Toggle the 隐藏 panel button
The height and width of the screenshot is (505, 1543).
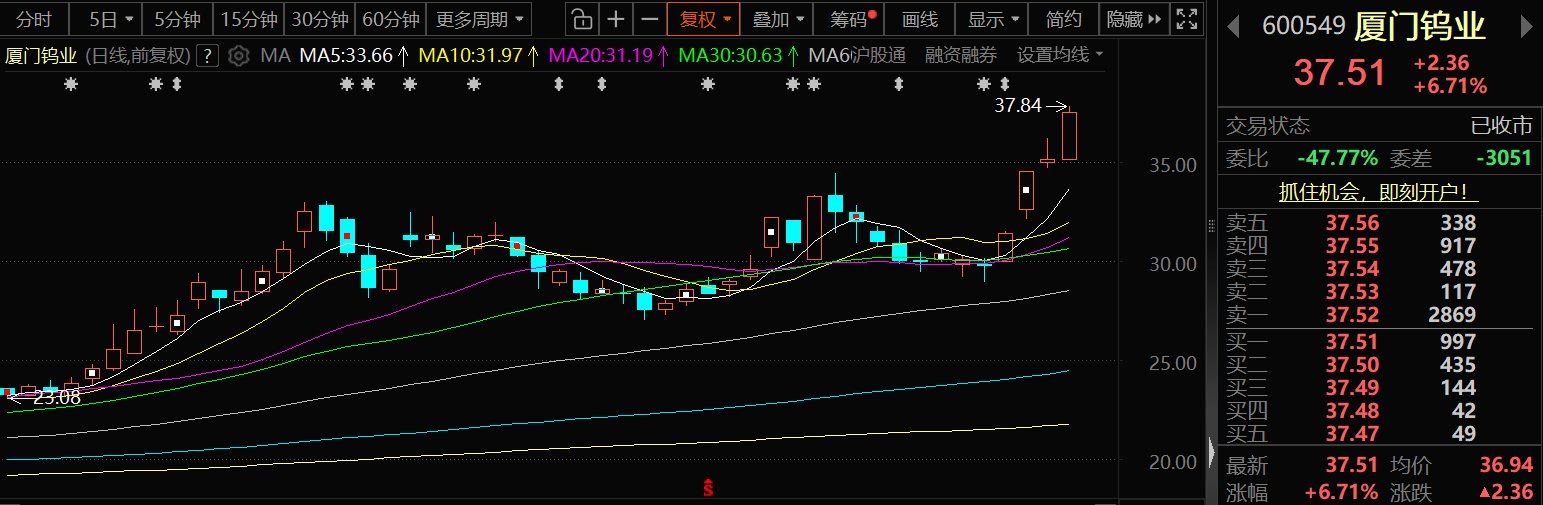pyautogui.click(x=1135, y=19)
